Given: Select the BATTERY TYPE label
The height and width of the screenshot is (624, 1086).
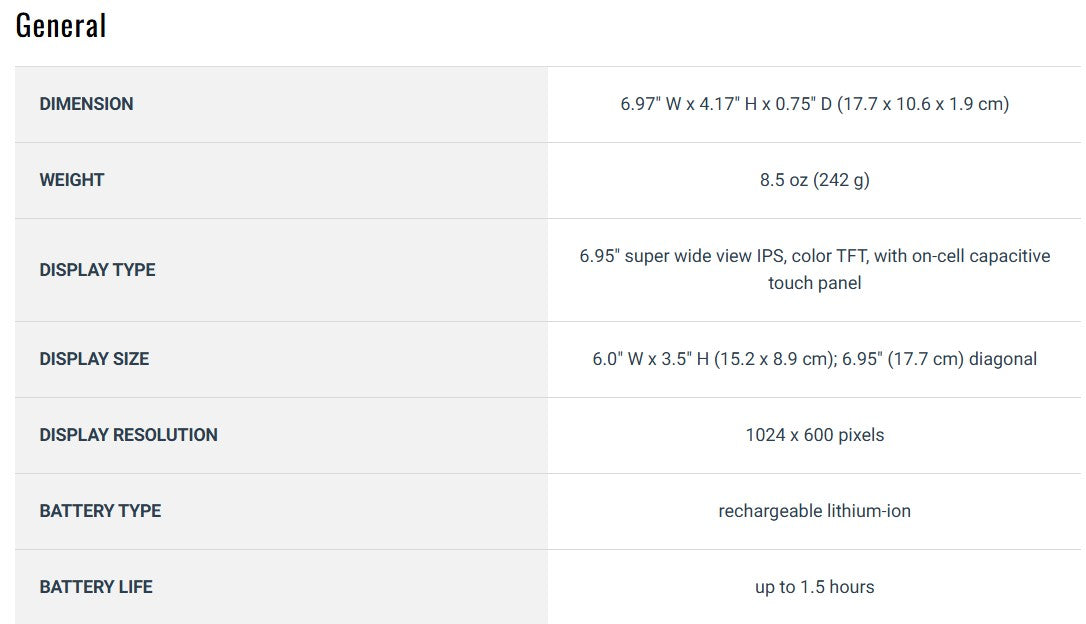Looking at the screenshot, I should pyautogui.click(x=100, y=511).
